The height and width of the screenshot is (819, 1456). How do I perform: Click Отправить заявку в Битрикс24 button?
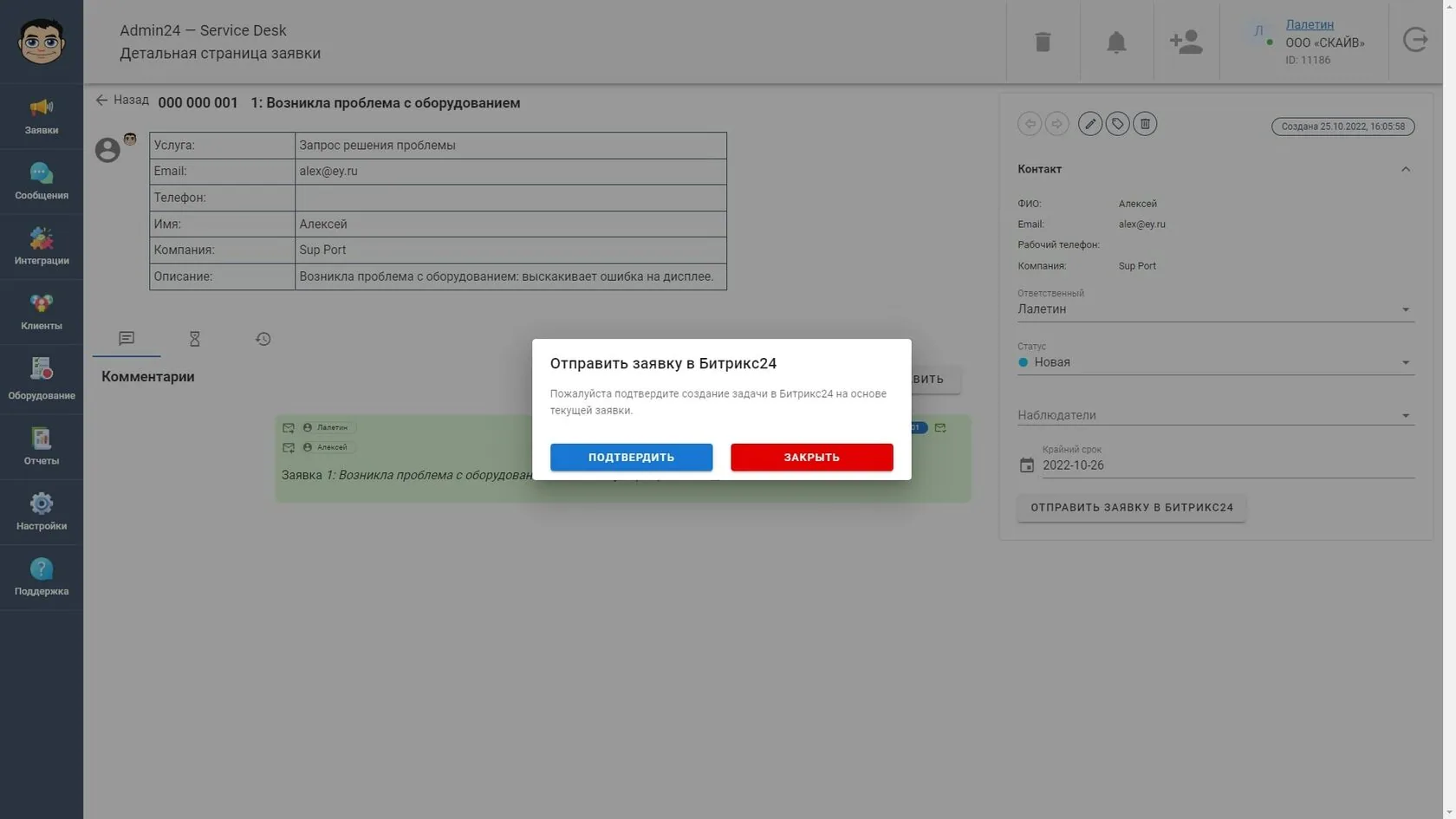1131,507
